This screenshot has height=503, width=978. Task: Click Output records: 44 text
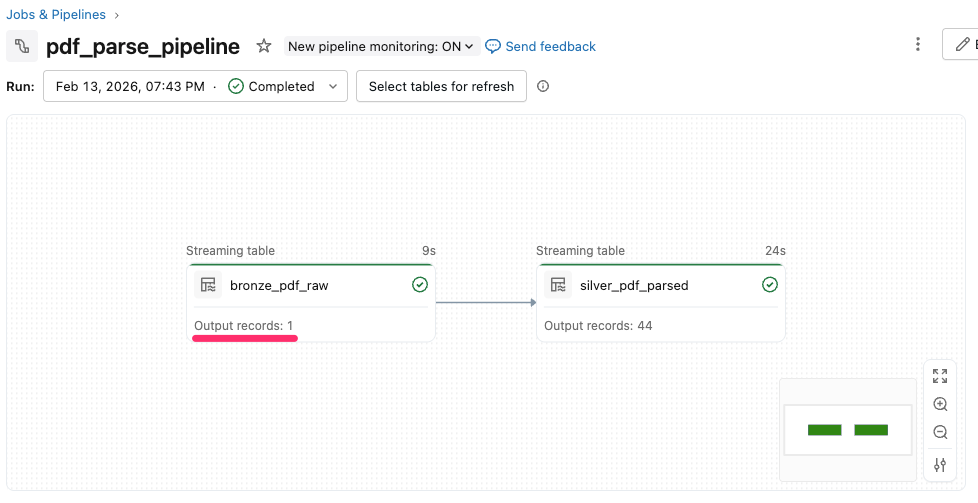pos(598,326)
